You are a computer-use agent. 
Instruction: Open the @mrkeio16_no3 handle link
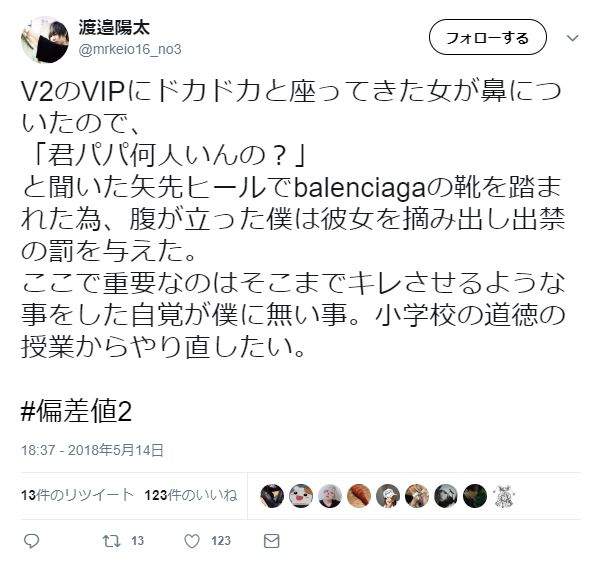(x=130, y=49)
